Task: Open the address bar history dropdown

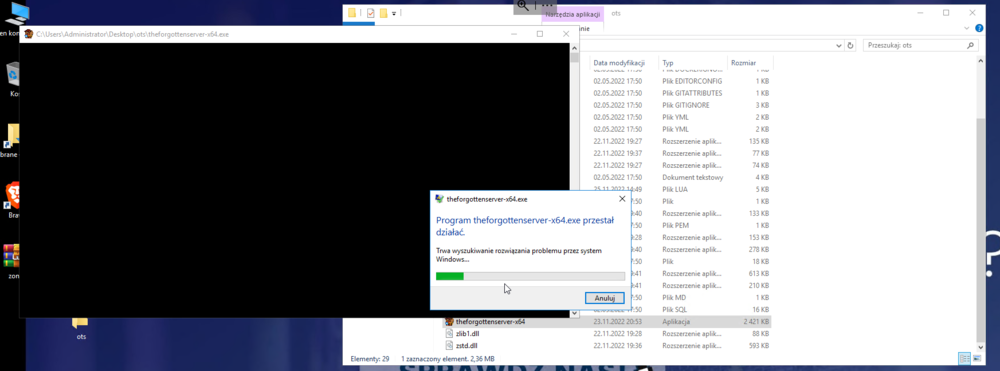Action: [x=839, y=46]
